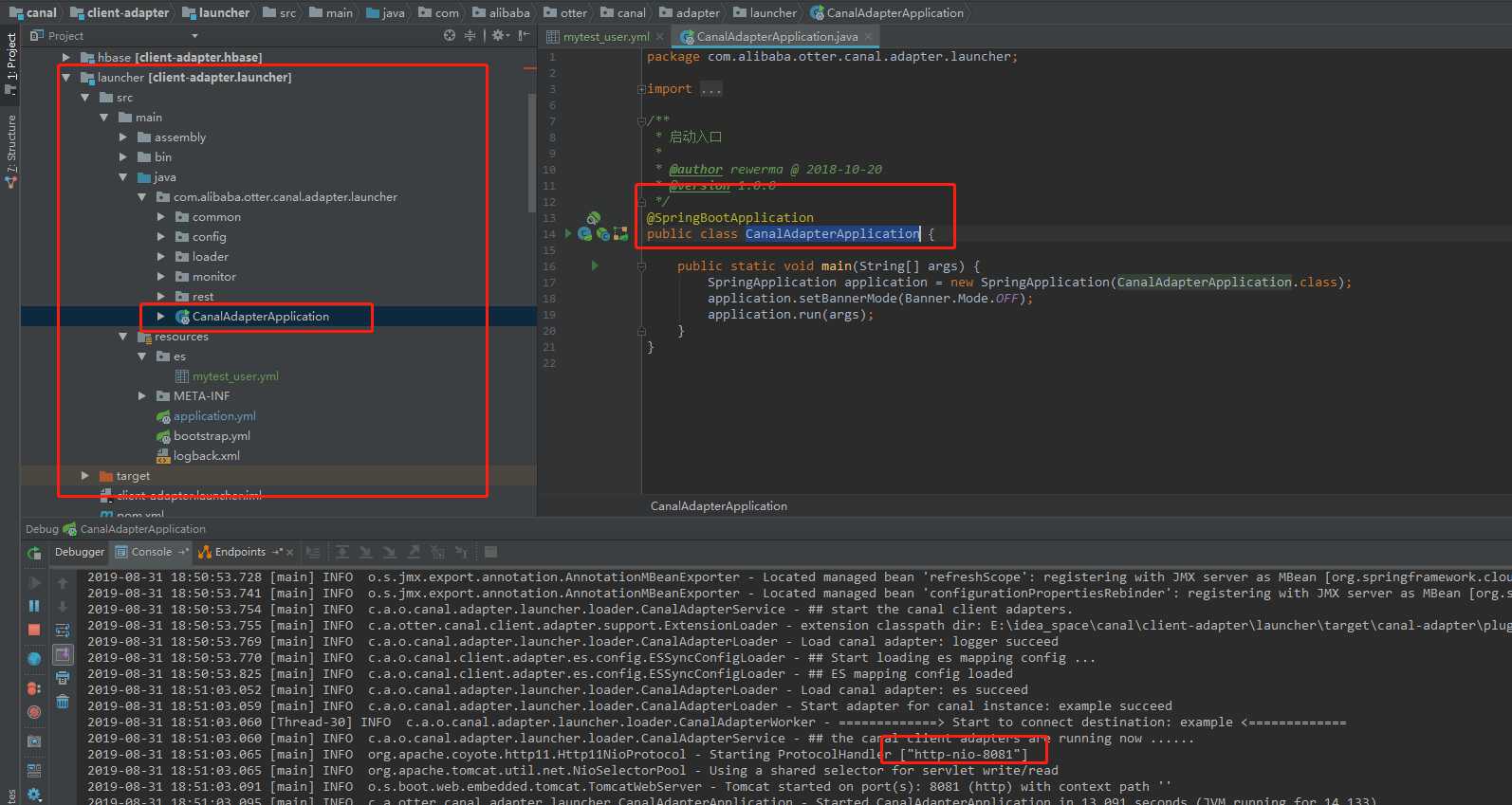
Task: Open the Structure side tool window
Action: pos(10,150)
